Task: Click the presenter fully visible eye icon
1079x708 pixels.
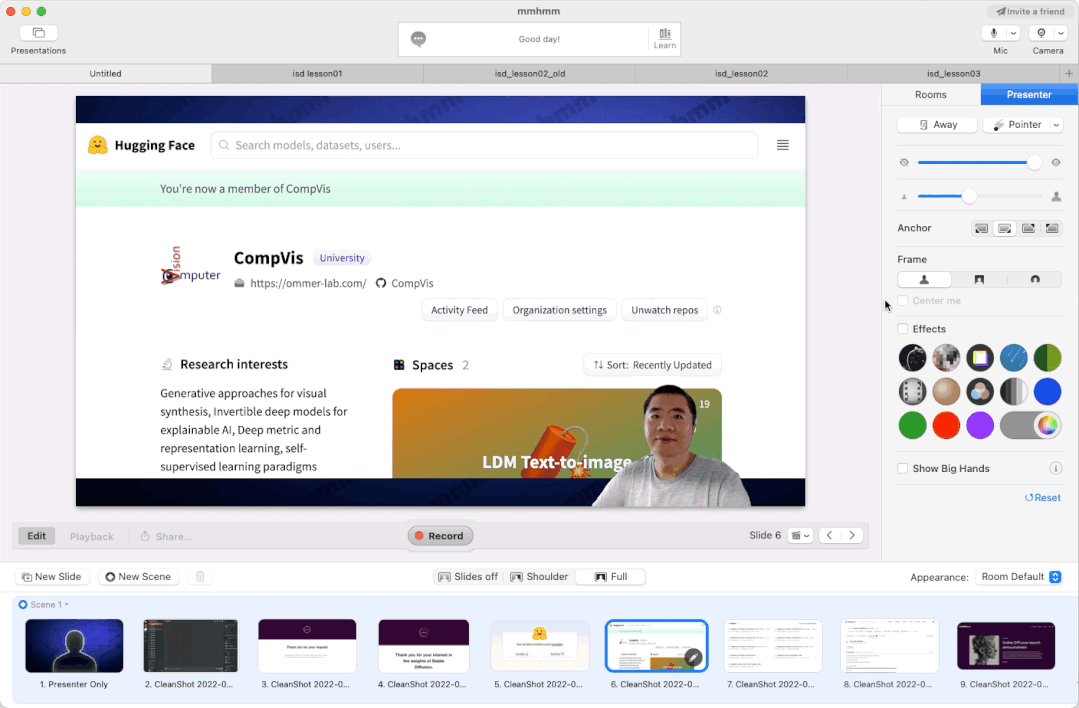Action: pyautogui.click(x=1056, y=162)
